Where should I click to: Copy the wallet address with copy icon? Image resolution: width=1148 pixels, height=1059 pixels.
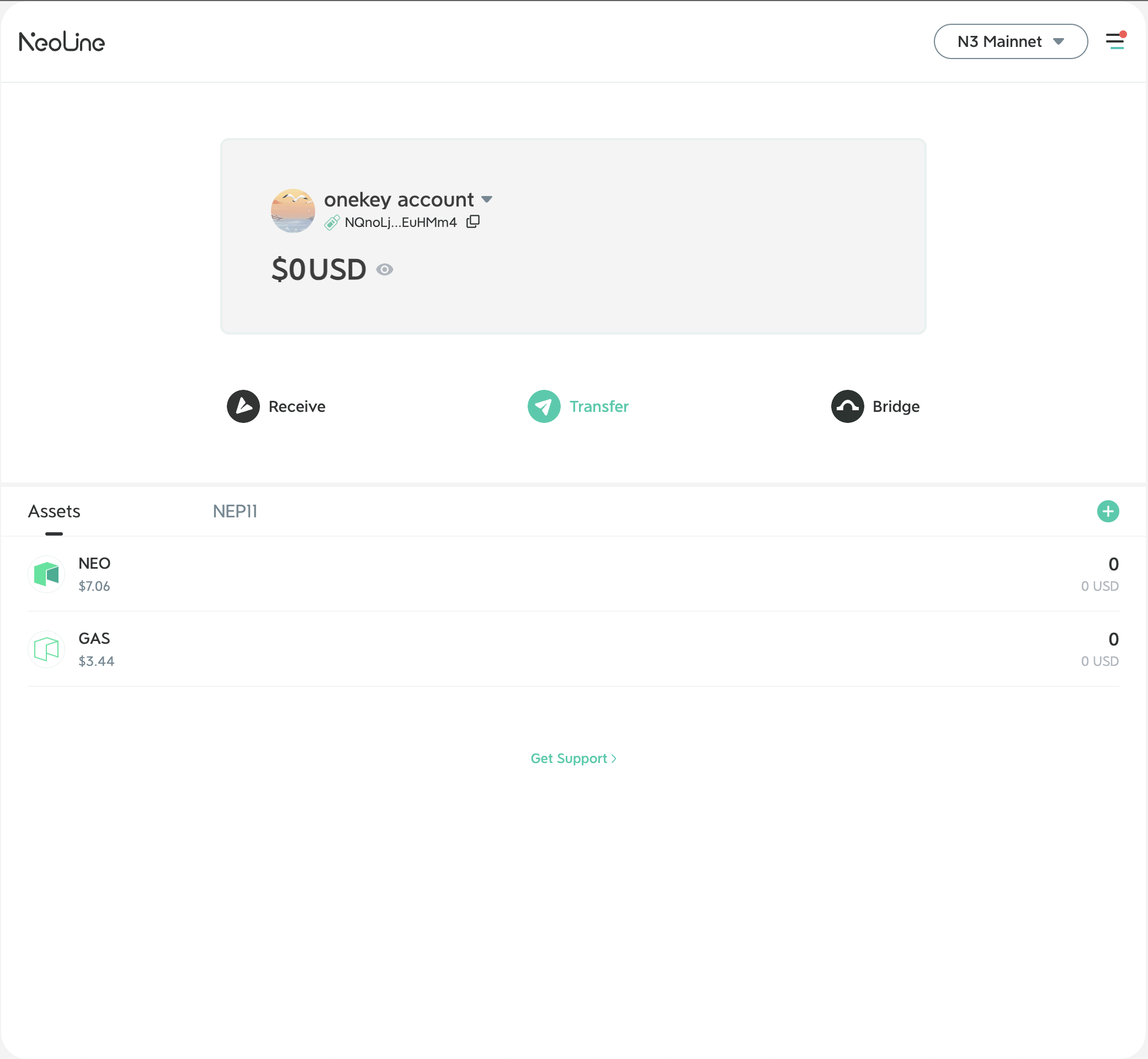point(472,222)
